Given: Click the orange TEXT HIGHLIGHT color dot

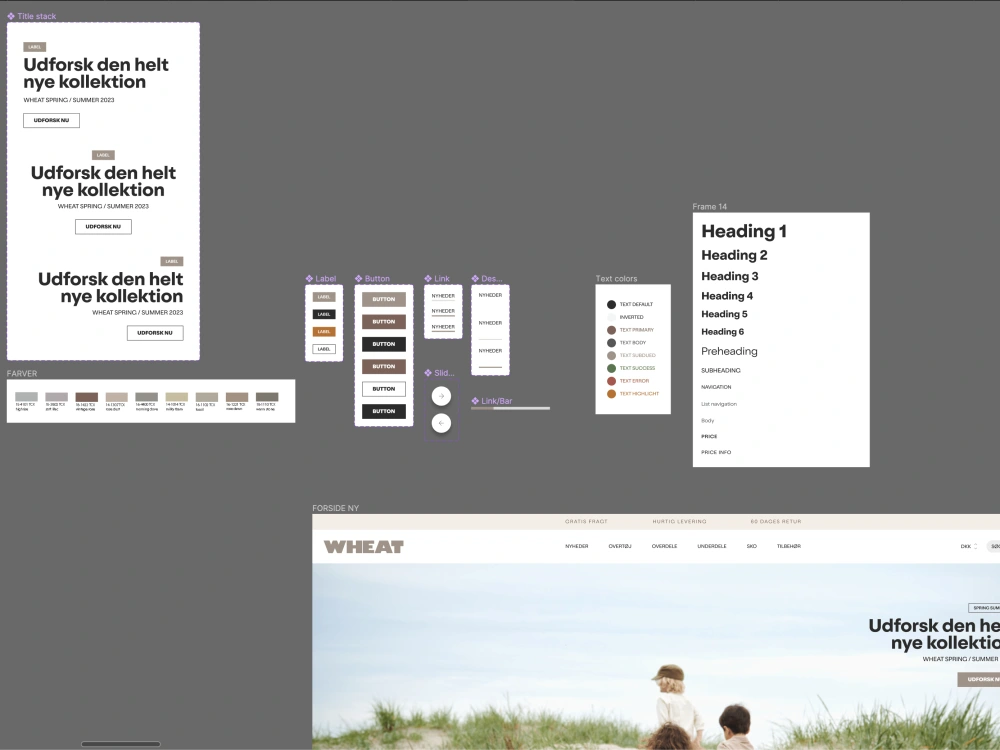Looking at the screenshot, I should click(611, 393).
